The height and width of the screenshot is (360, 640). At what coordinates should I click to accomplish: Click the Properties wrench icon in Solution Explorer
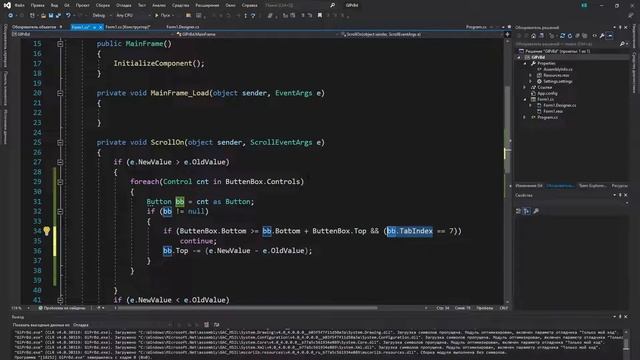[x=602, y=36]
